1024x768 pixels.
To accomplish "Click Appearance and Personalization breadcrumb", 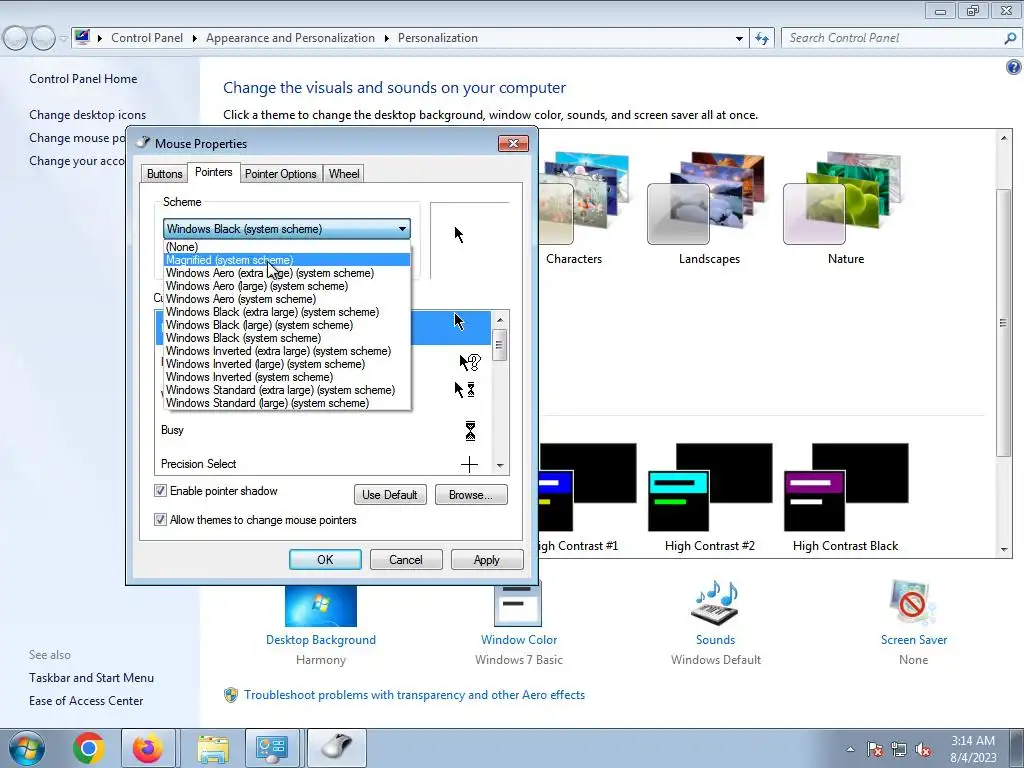I will pos(291,38).
